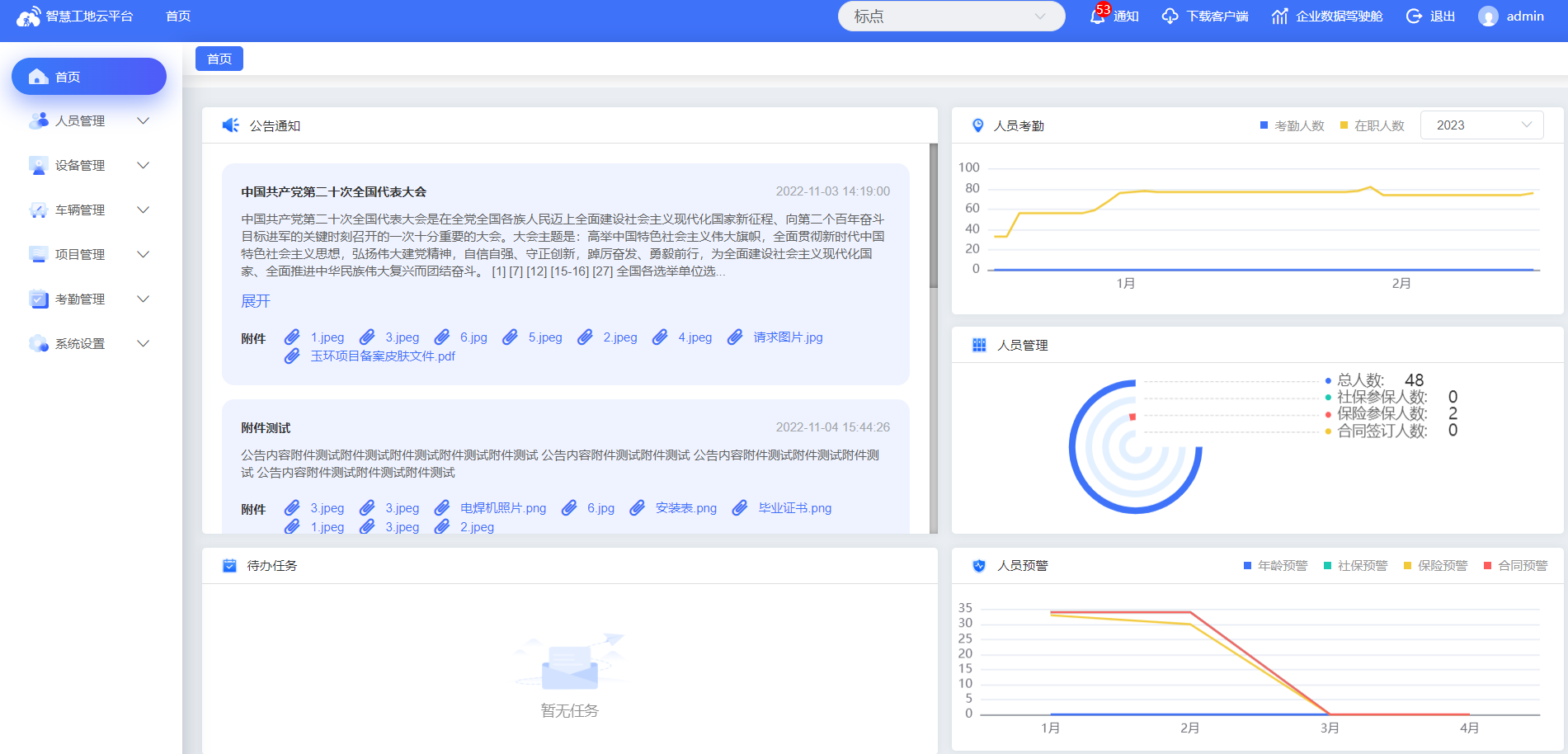
Task: Open the 2023 year dropdown
Action: point(1481,125)
